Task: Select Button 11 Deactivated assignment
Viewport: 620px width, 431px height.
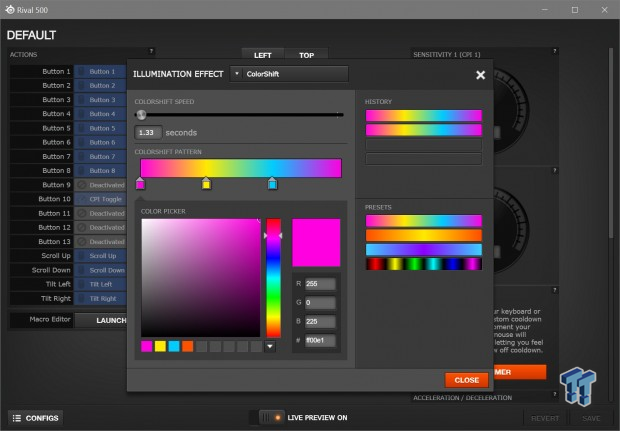Action: (x=100, y=214)
